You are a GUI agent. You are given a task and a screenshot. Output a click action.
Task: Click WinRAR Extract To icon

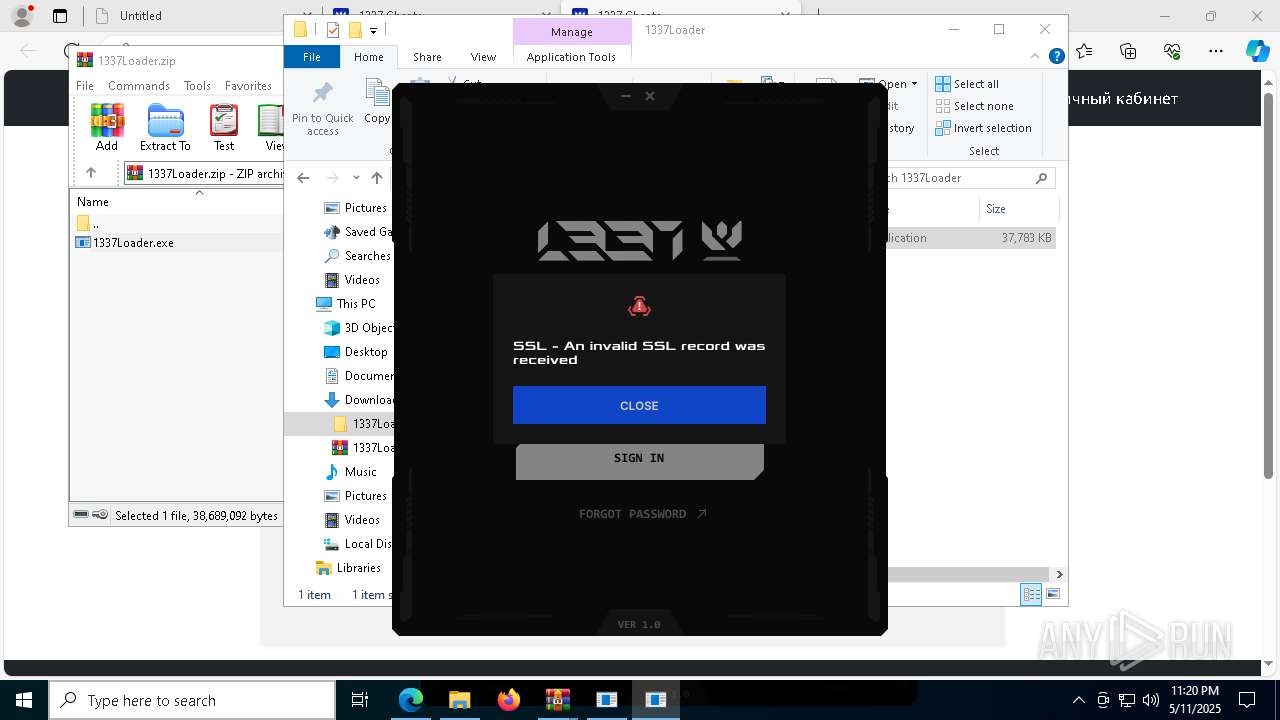pos(165,128)
